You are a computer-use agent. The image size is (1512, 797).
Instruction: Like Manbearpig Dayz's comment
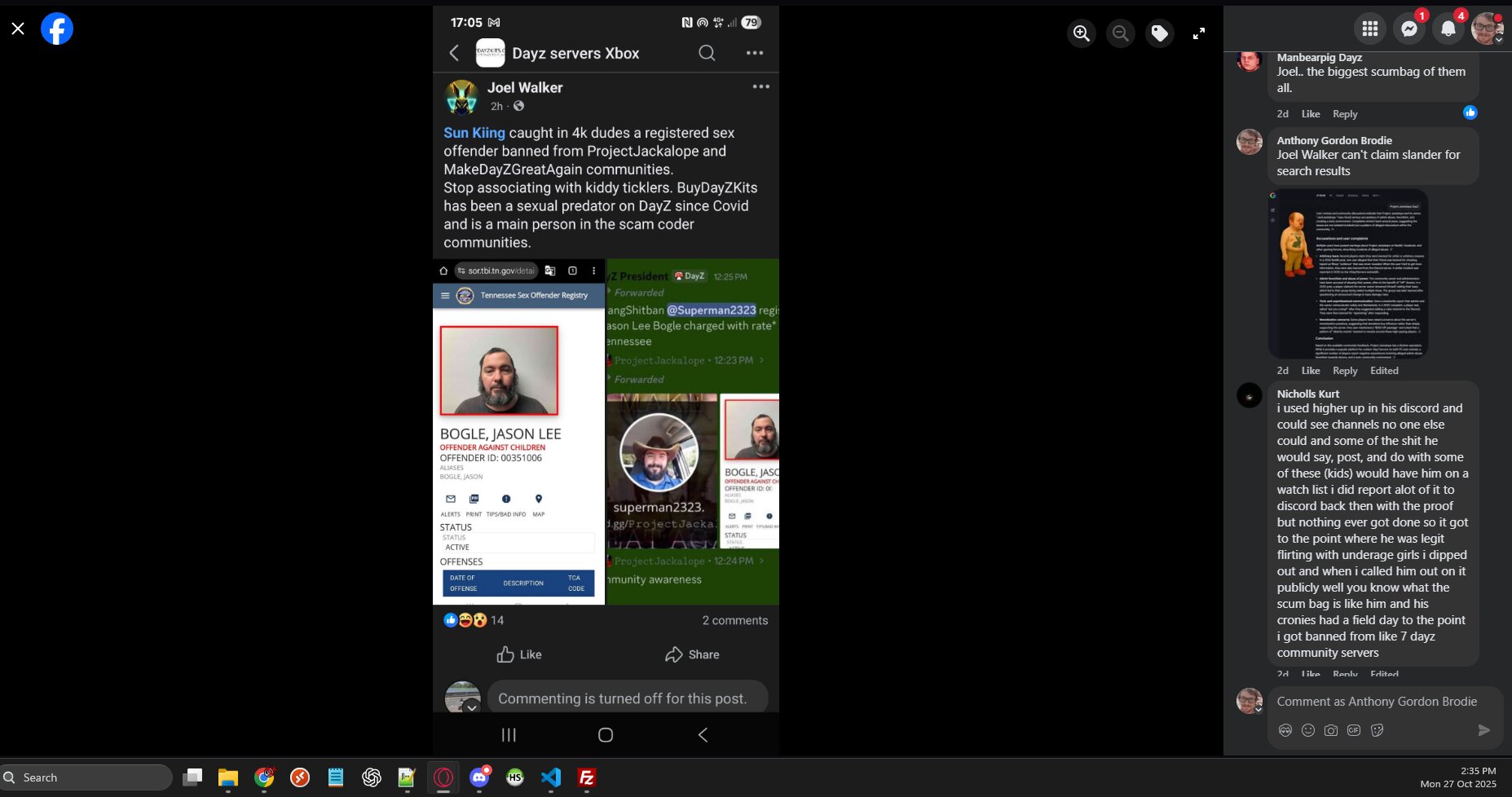click(1311, 114)
